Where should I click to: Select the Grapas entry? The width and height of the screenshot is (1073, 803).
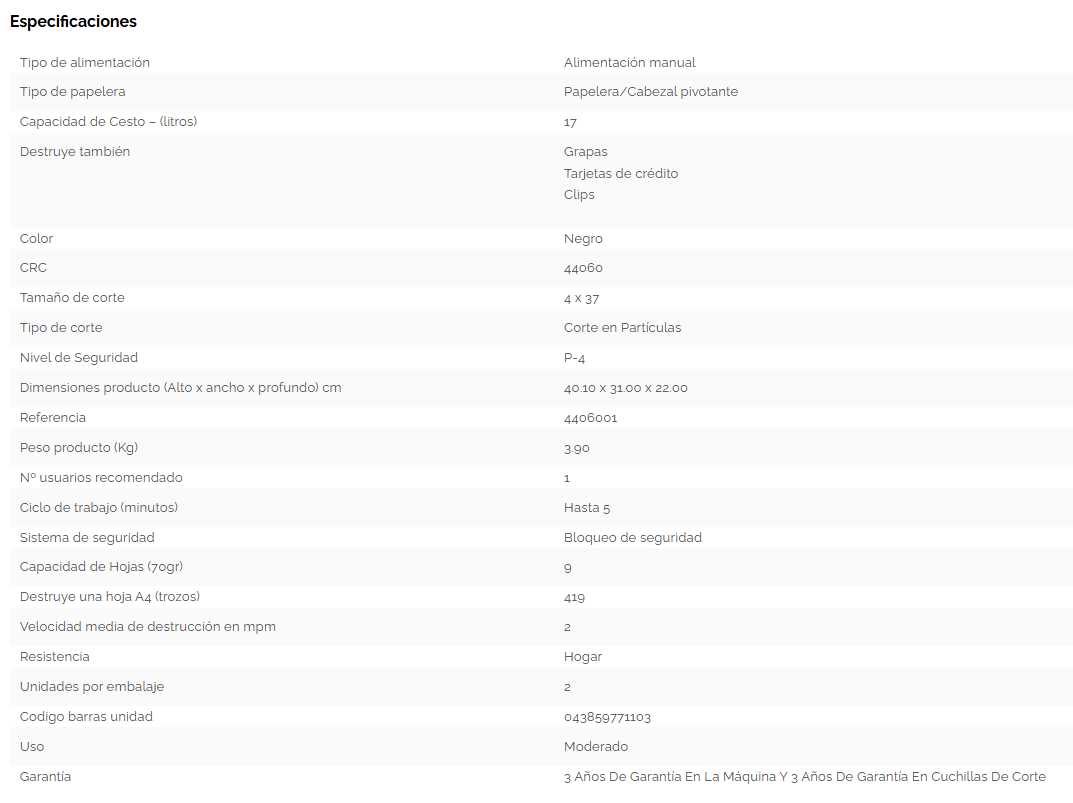coord(585,152)
